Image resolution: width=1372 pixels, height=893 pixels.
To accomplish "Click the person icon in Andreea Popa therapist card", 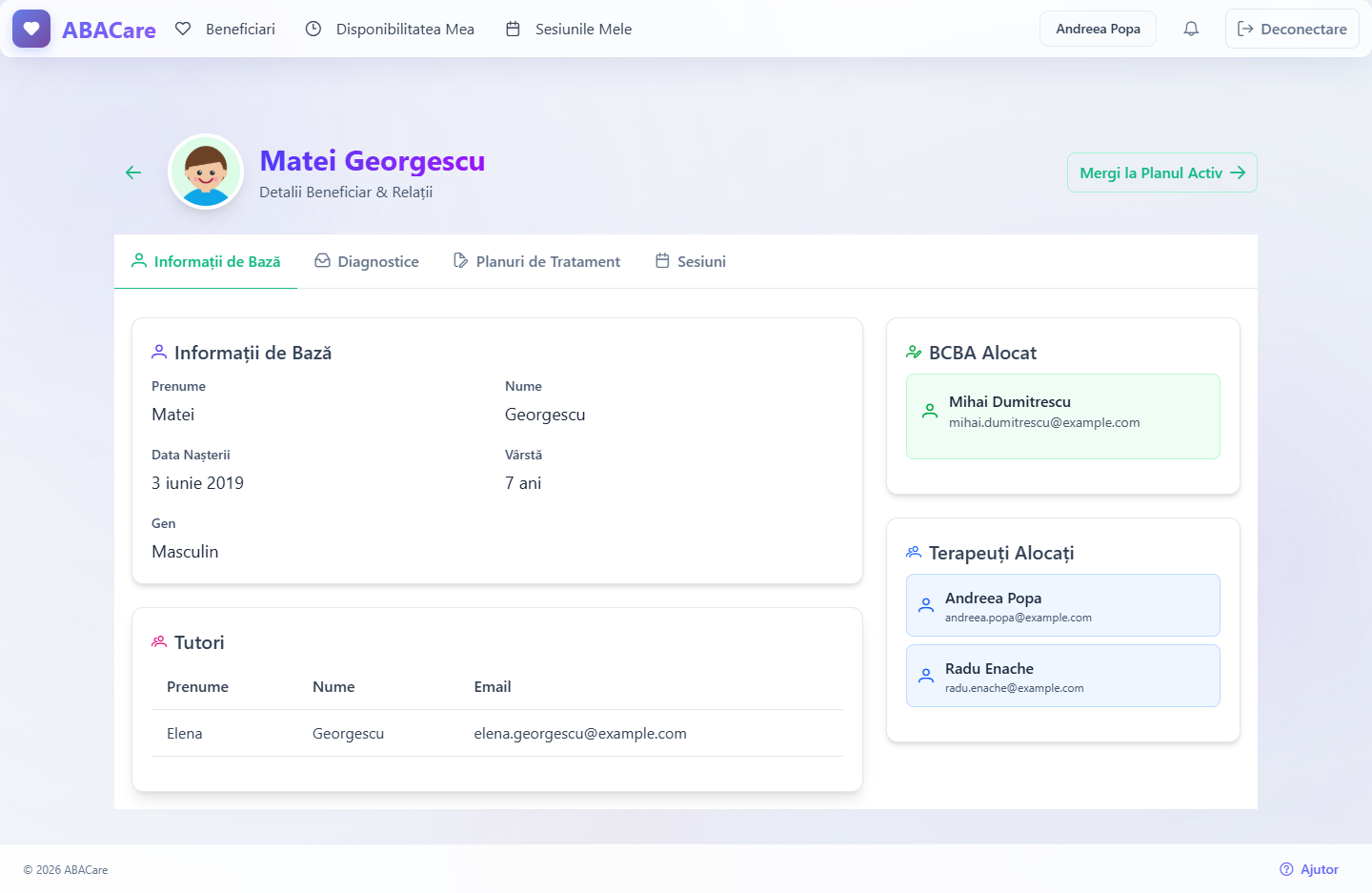I will click(x=926, y=605).
